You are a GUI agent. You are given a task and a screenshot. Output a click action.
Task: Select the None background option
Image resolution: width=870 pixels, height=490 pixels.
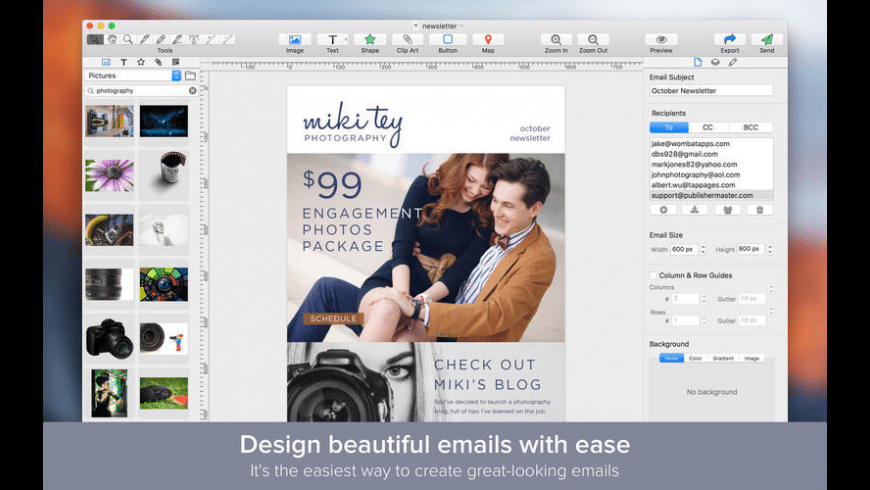coord(671,358)
